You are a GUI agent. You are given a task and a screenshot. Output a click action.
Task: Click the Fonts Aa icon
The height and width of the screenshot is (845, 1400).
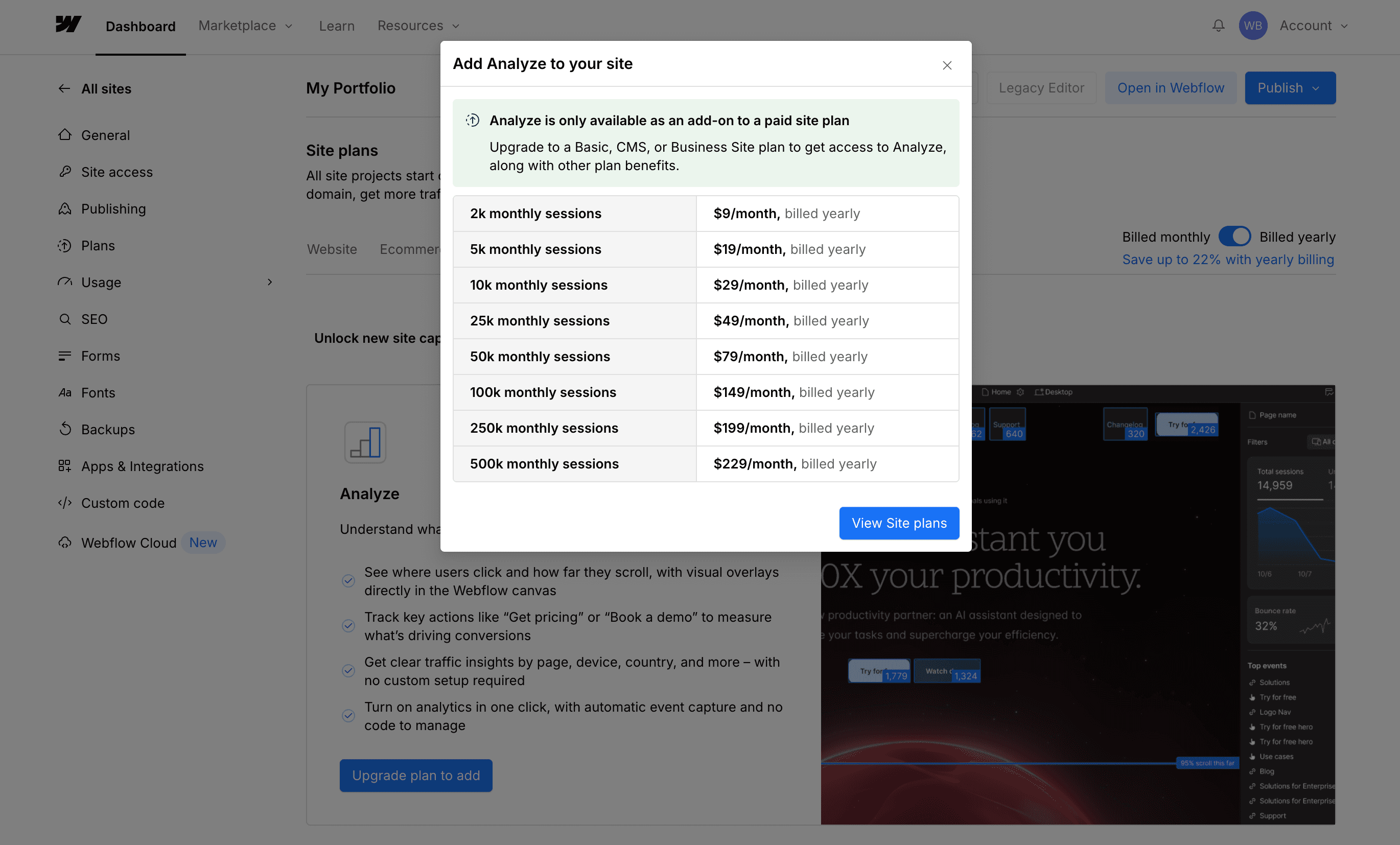point(65,393)
